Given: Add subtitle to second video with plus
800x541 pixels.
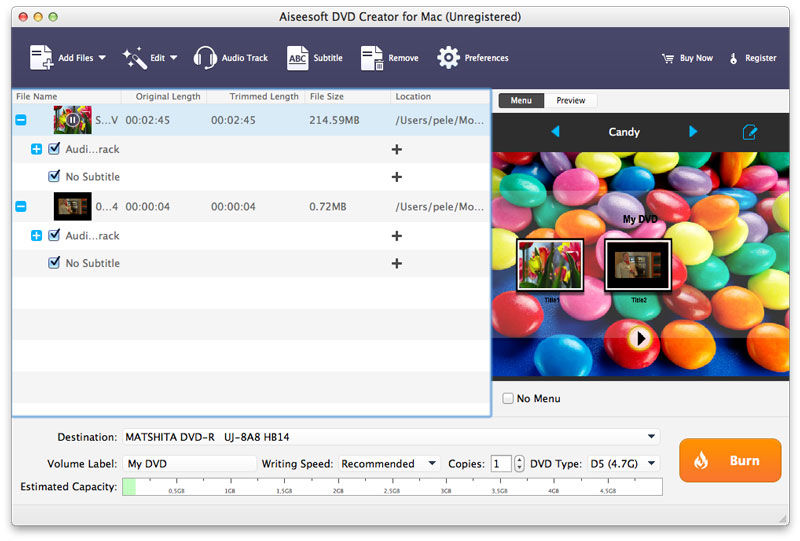Looking at the screenshot, I should (x=396, y=263).
